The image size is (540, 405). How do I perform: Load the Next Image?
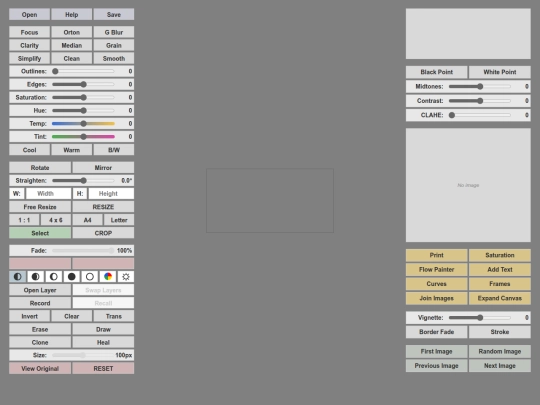[500, 366]
